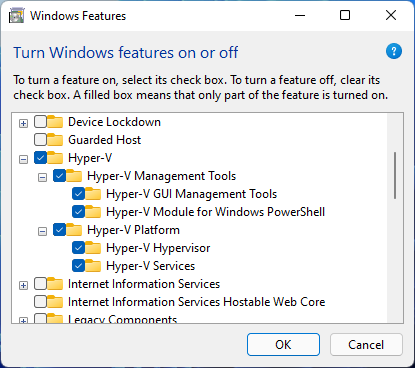The image size is (415, 368).
Task: Confirm changes with the OK button
Action: coord(283,345)
